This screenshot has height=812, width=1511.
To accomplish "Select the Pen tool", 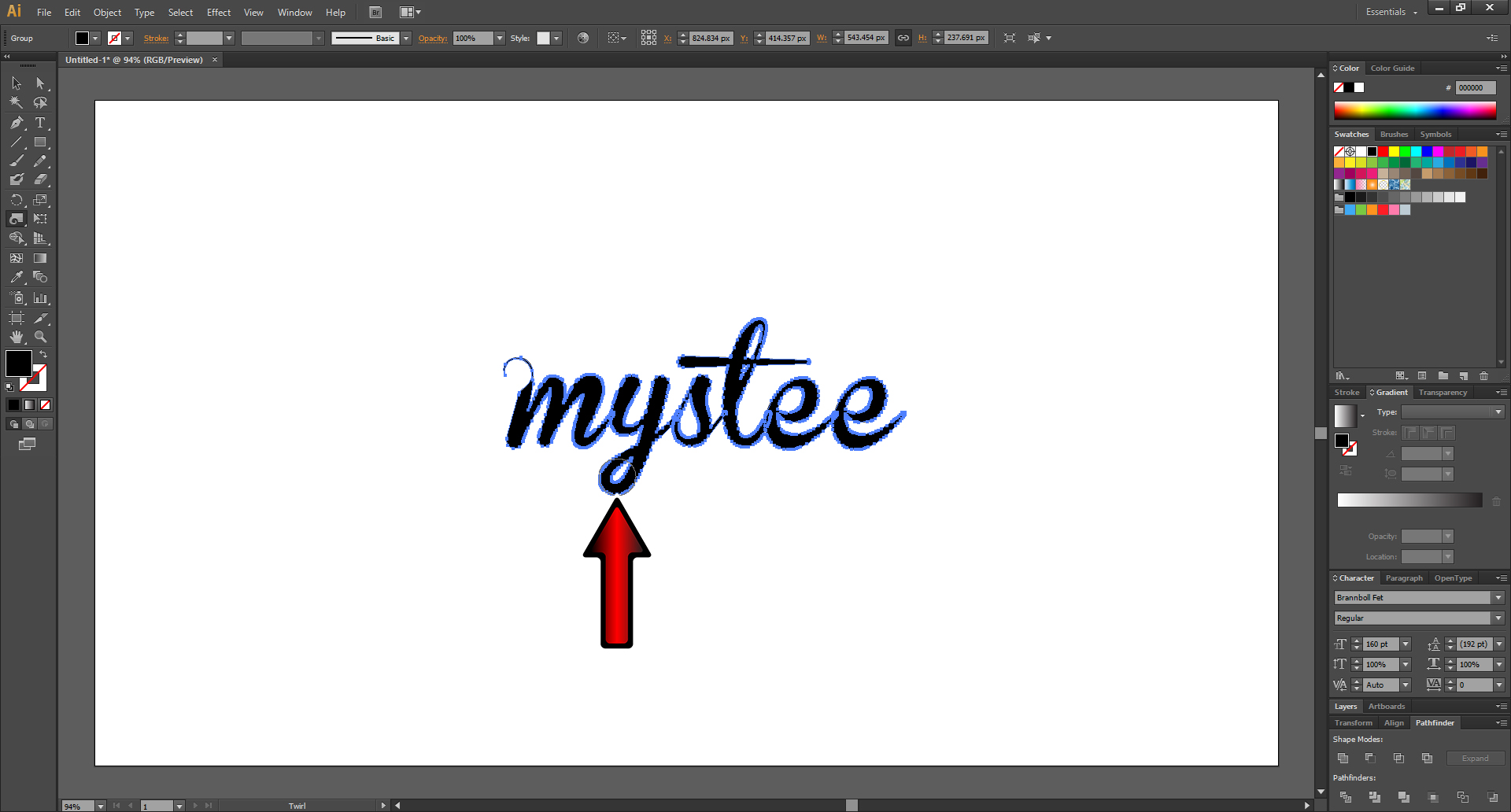I will [x=17, y=123].
